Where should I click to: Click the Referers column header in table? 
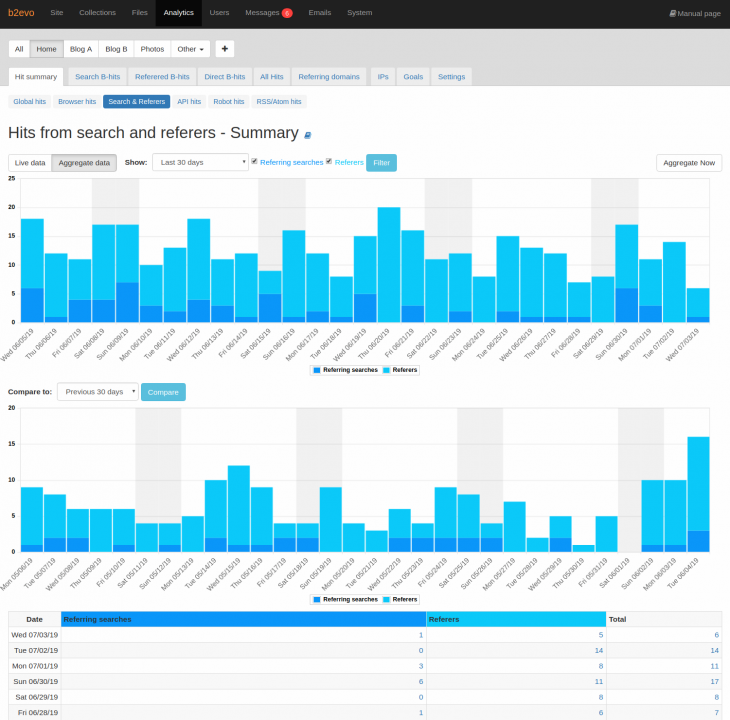tap(516, 619)
